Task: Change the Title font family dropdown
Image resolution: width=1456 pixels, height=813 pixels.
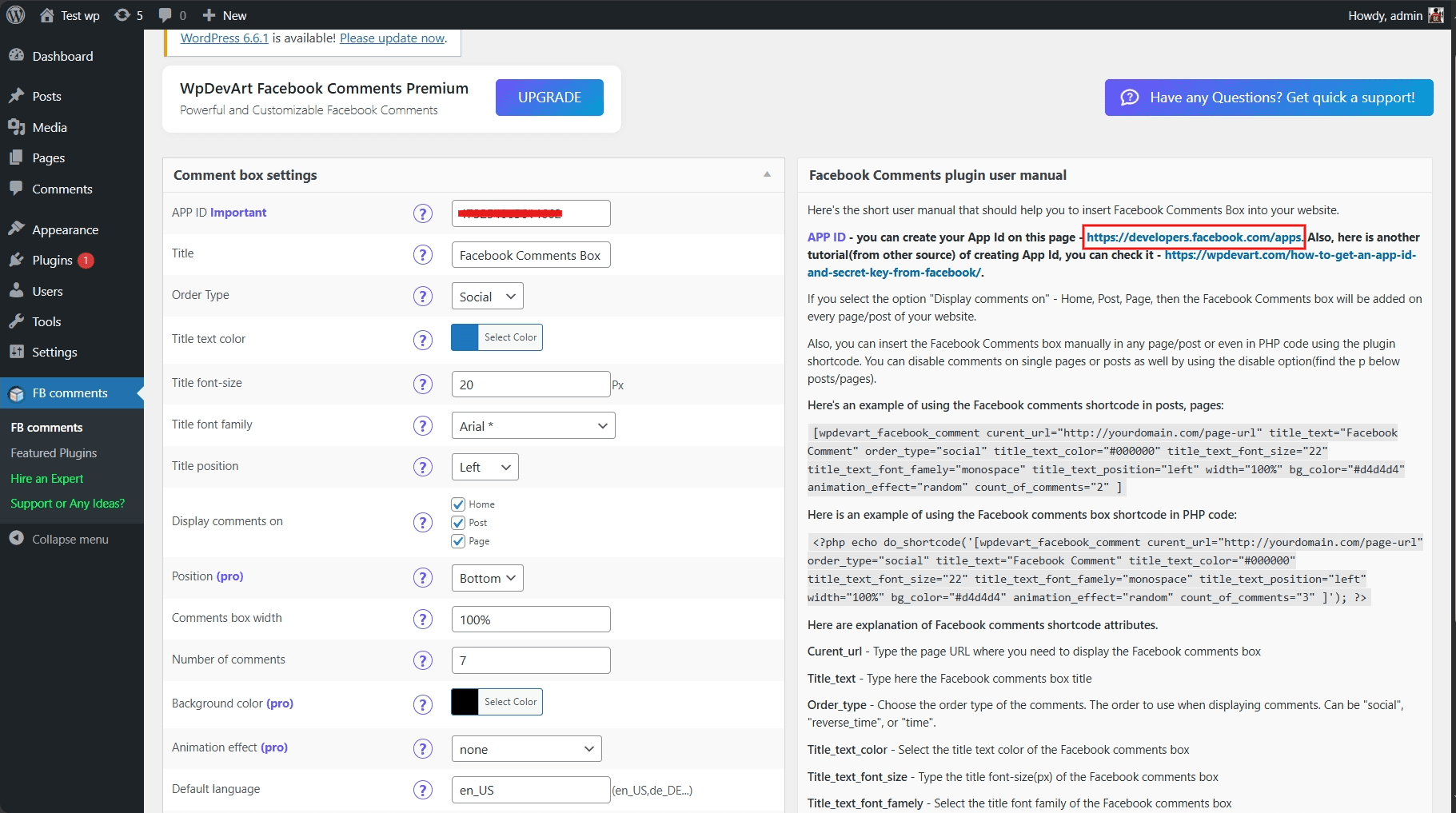Action: pyautogui.click(x=533, y=425)
